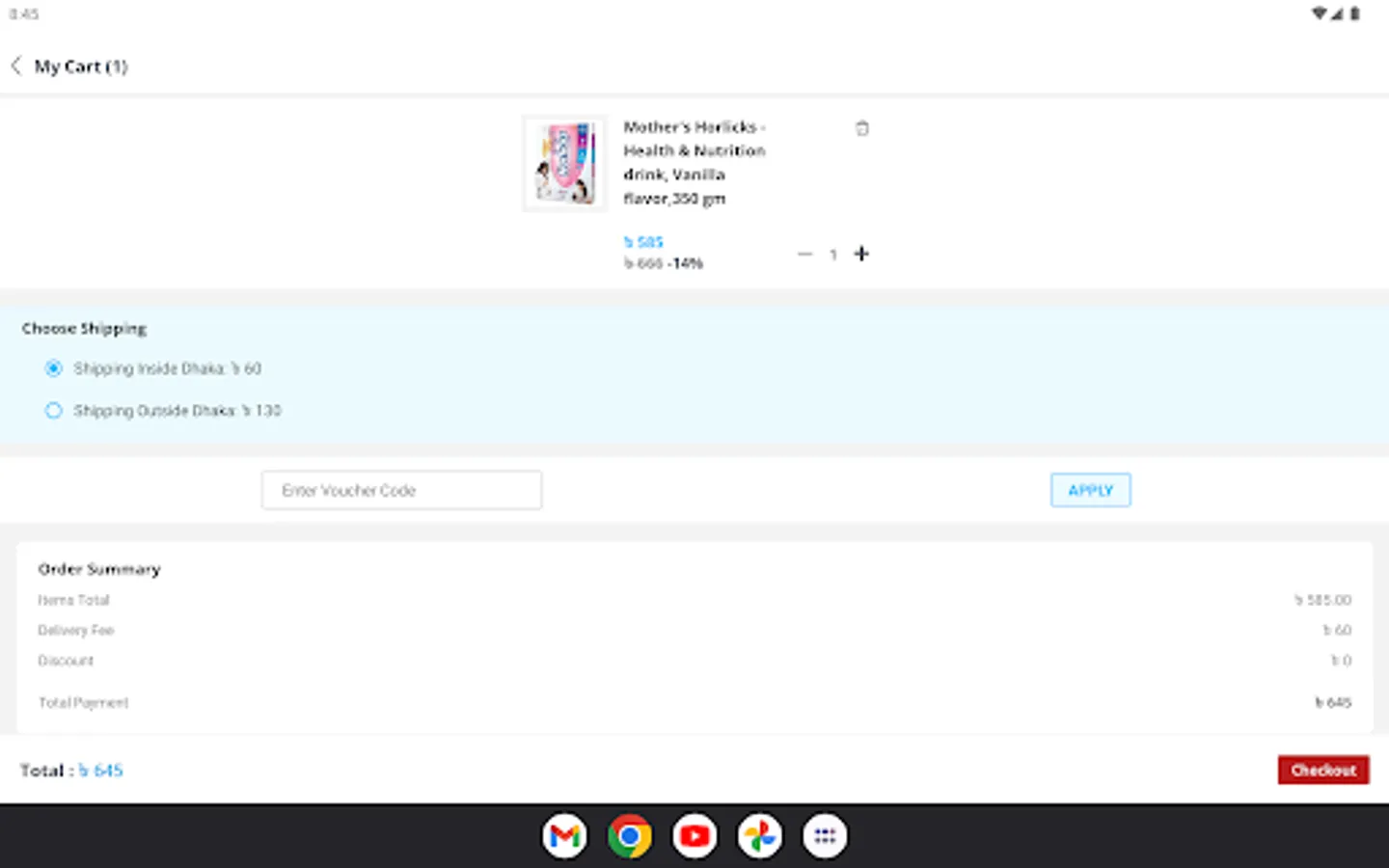This screenshot has height=868, width=1389.
Task: Select the quantity number 1
Action: click(x=833, y=255)
